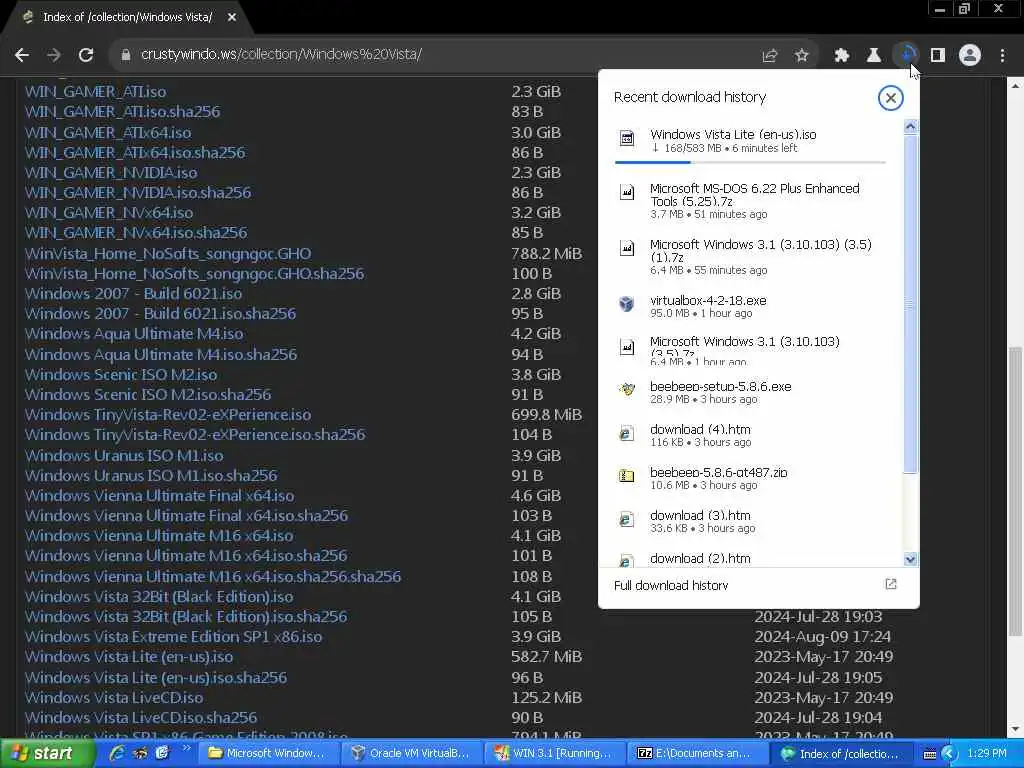The width and height of the screenshot is (1024, 768).
Task: Open Windows Uranus ISO M1.iso link
Action: pyautogui.click(x=124, y=455)
